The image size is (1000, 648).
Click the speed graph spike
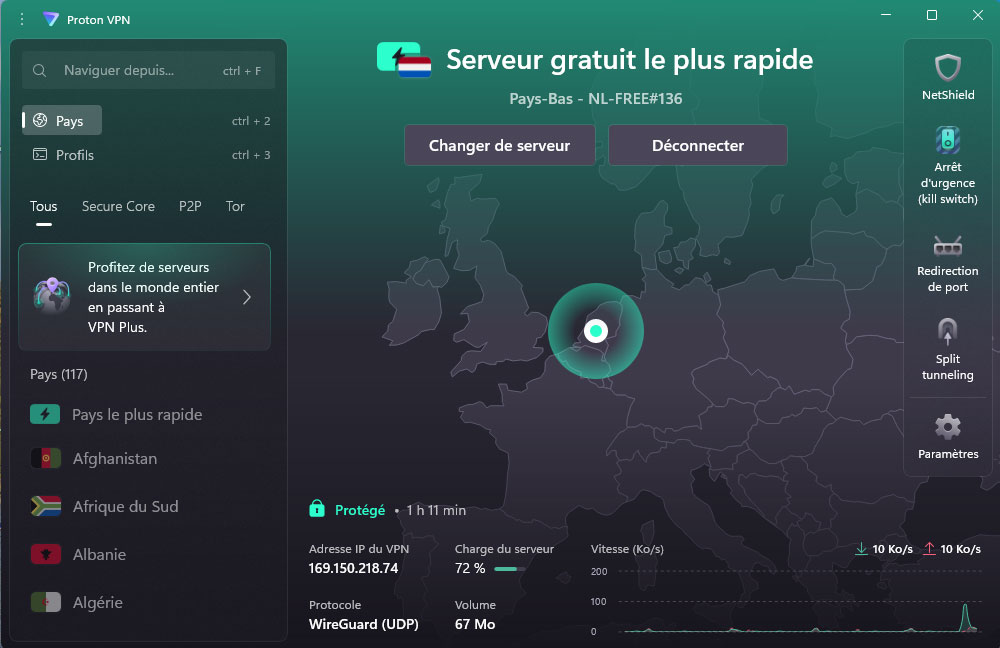(965, 617)
